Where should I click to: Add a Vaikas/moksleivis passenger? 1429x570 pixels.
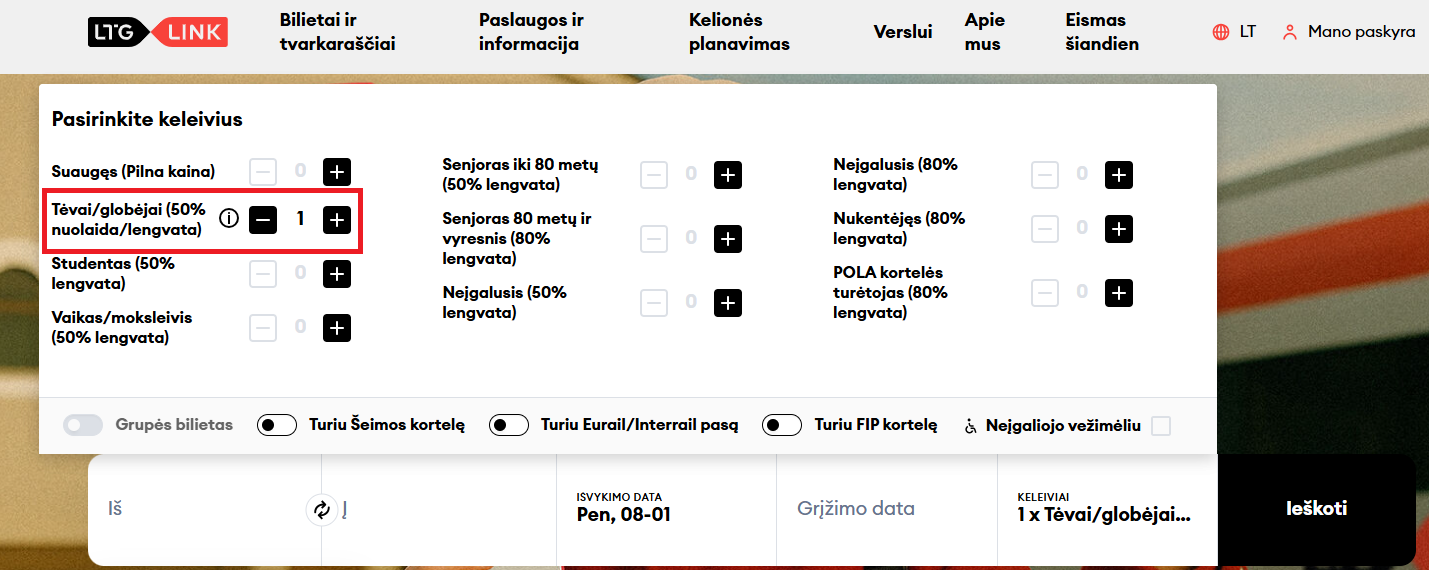(337, 327)
